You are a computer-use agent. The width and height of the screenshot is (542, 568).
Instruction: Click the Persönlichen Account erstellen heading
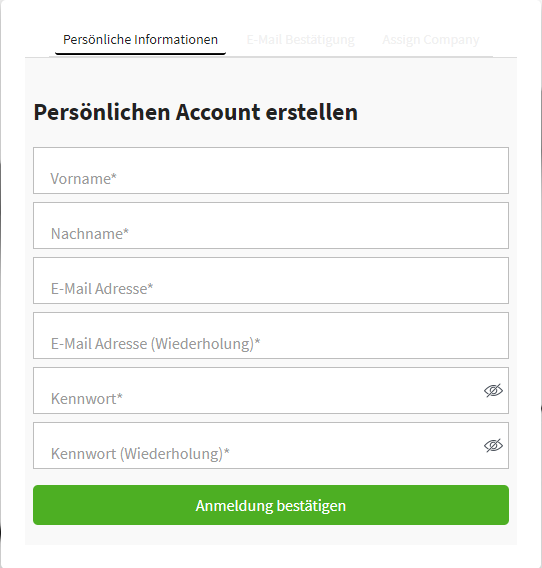tap(196, 112)
